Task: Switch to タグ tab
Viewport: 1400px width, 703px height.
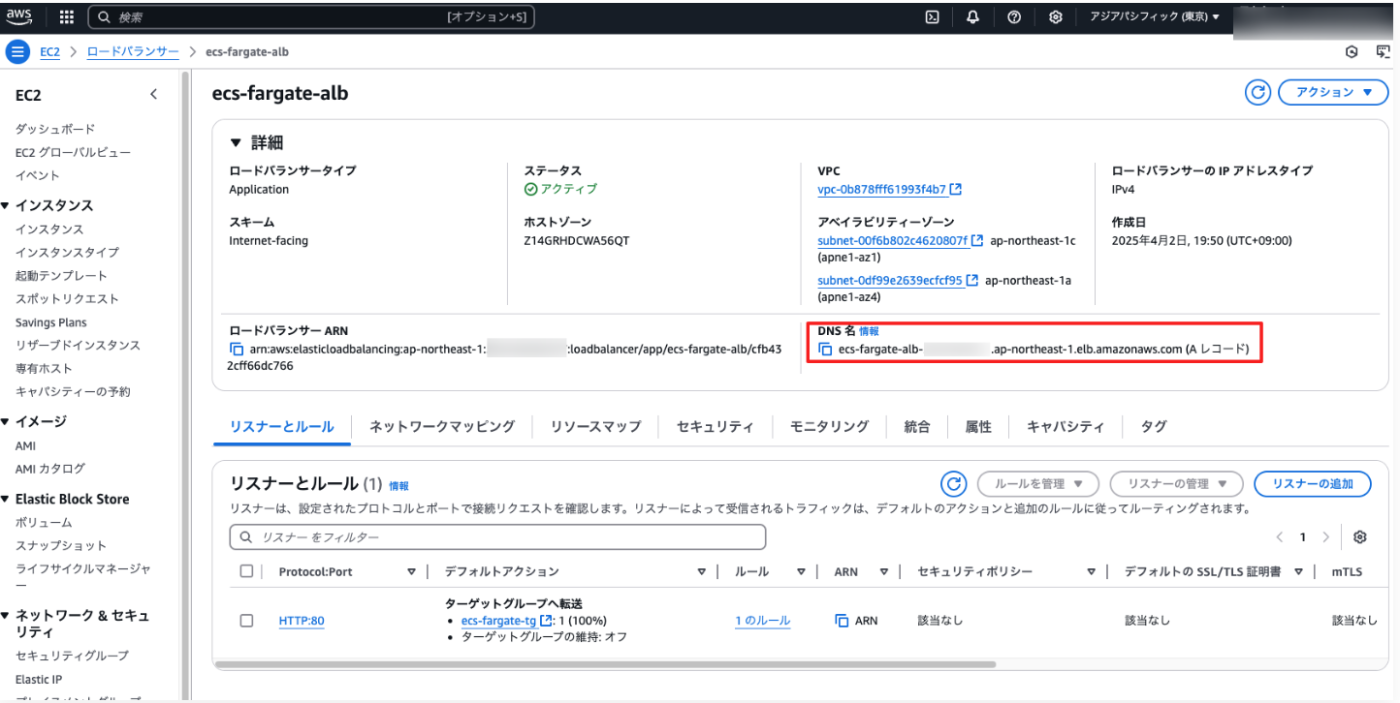Action: 1154,427
